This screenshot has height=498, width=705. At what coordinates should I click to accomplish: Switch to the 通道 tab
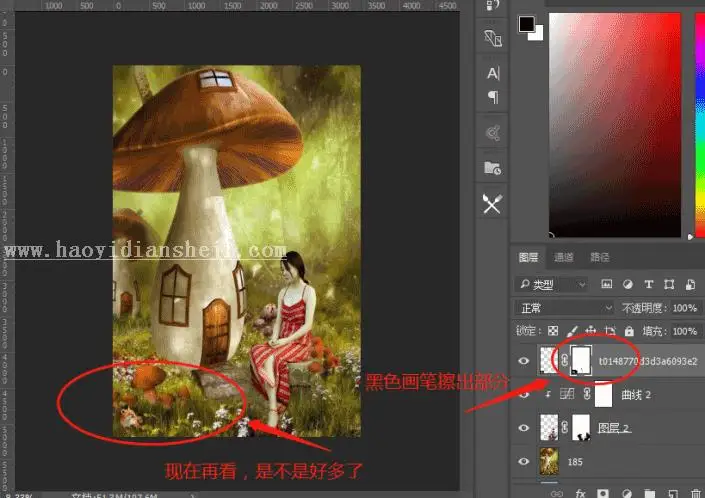563,257
